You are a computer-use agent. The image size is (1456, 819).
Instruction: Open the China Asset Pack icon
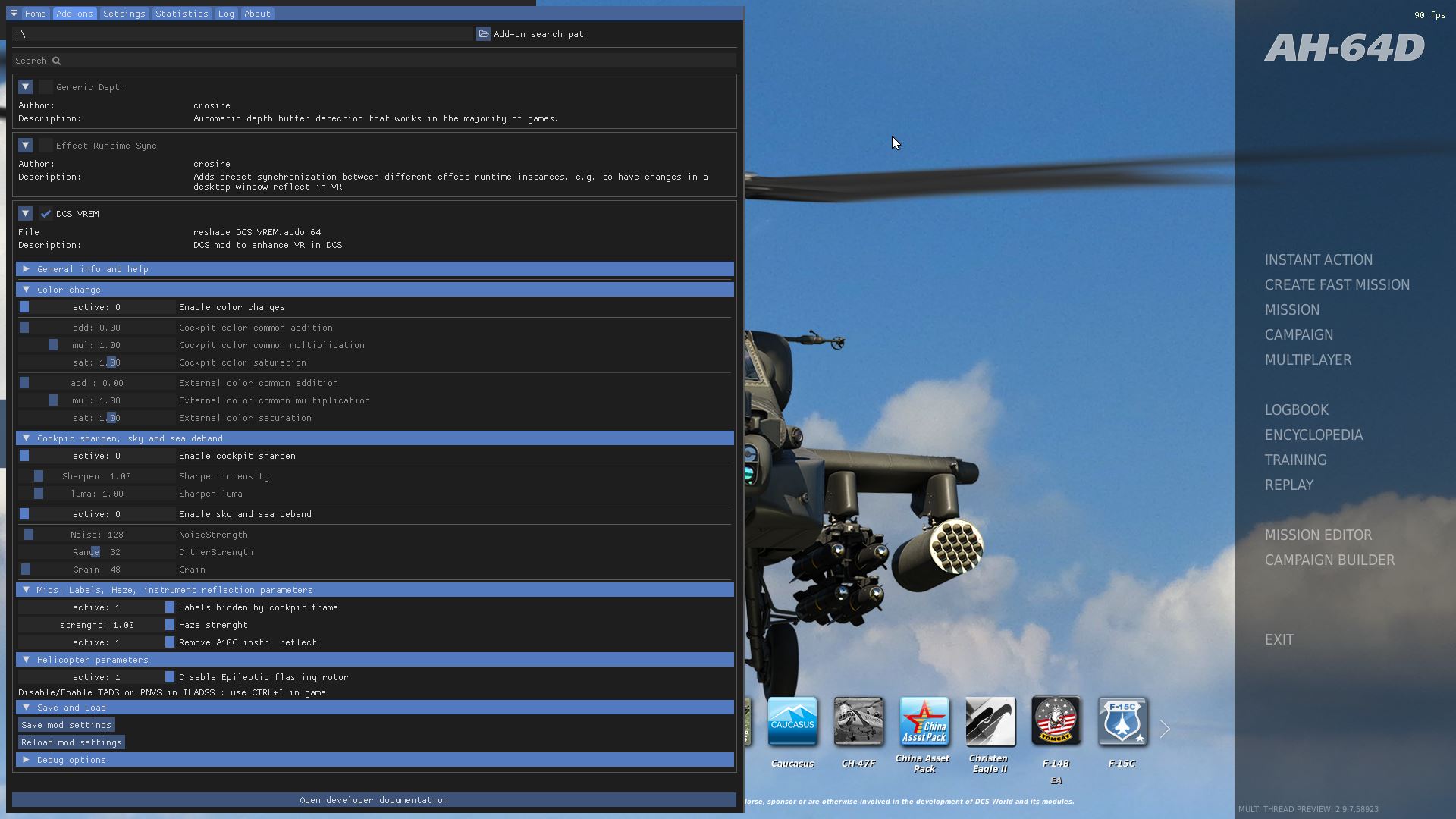[x=924, y=722]
